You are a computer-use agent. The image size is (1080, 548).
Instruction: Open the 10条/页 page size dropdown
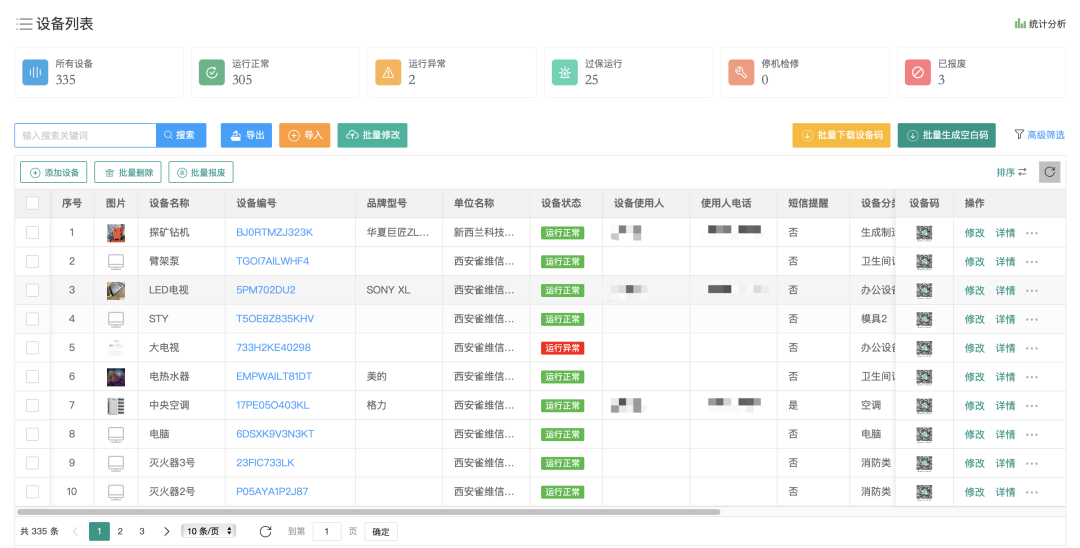[208, 531]
